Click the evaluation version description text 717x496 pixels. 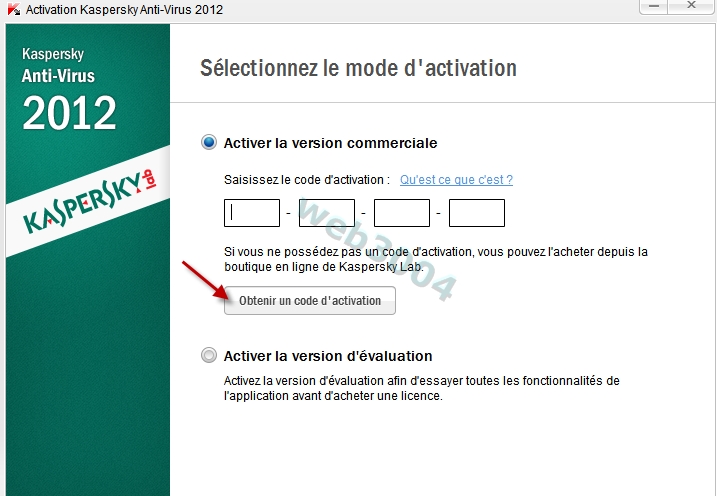coord(422,388)
